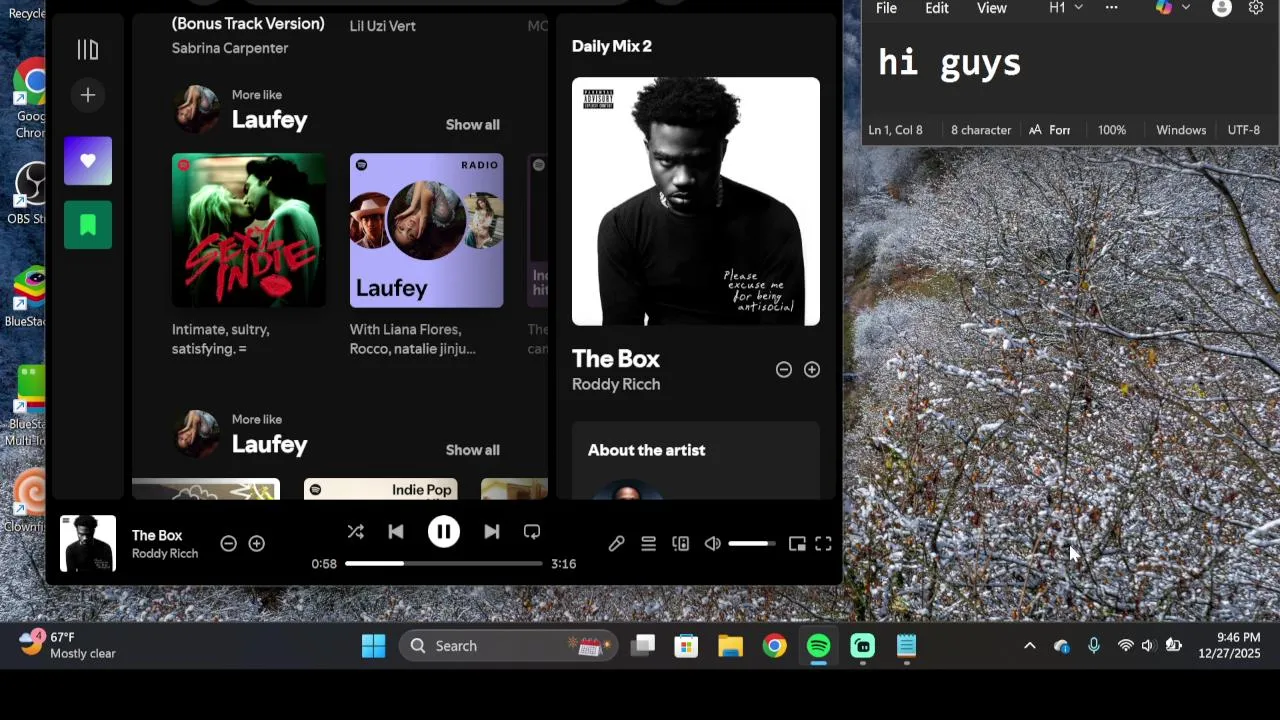This screenshot has width=1280, height=720.
Task: Open the About the artist card
Action: 696,460
